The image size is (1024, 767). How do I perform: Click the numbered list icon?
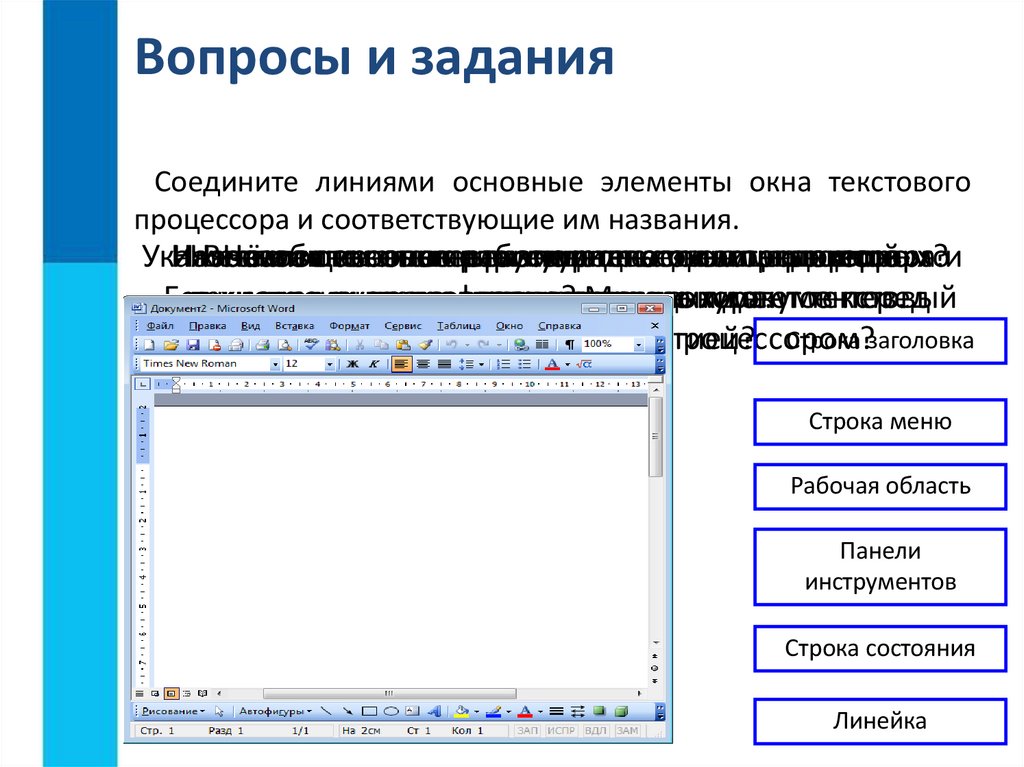coord(503,364)
